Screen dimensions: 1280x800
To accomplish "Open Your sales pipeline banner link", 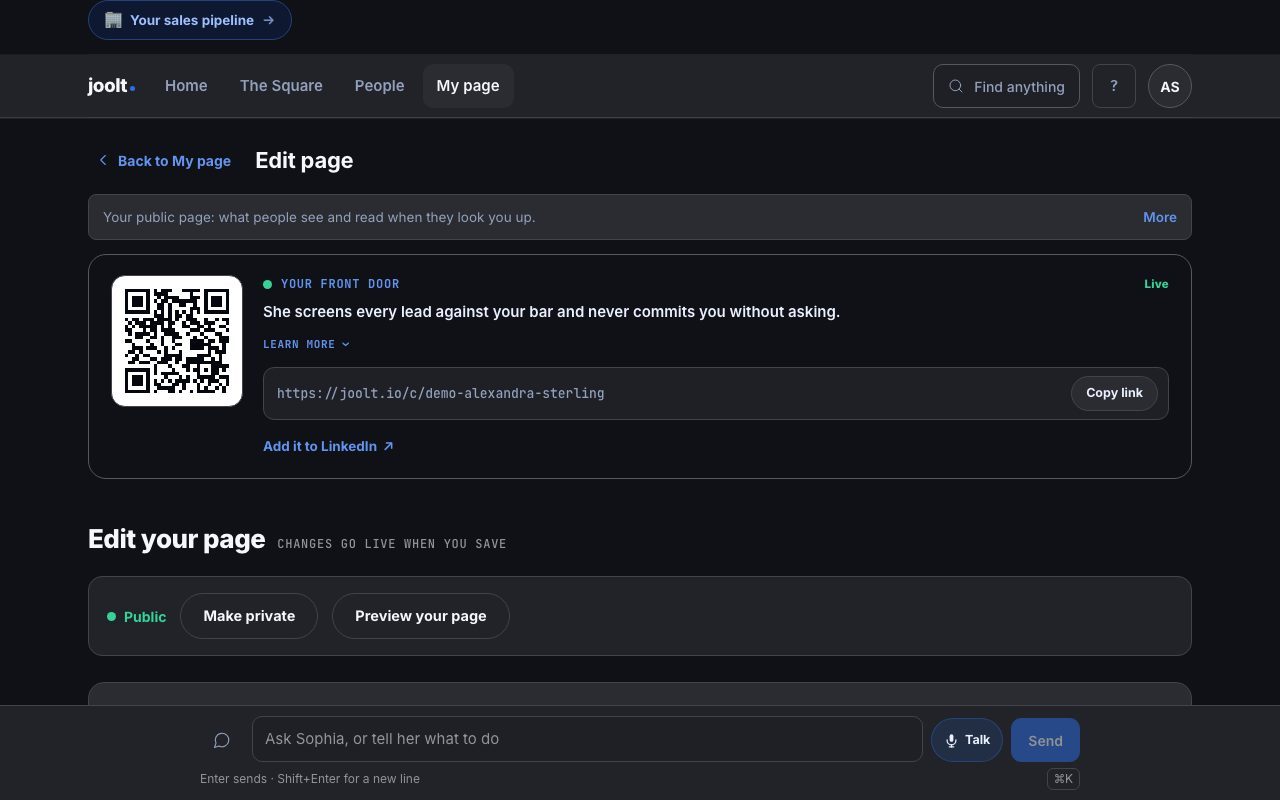I will point(190,20).
